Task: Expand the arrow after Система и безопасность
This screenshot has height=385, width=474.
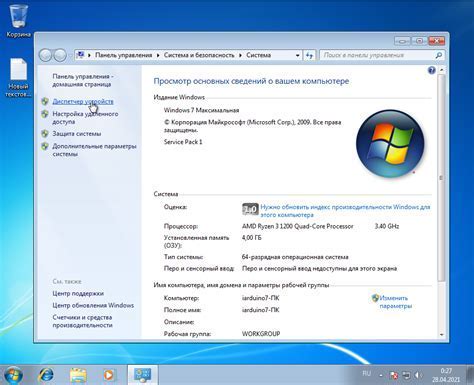Action: [240, 55]
